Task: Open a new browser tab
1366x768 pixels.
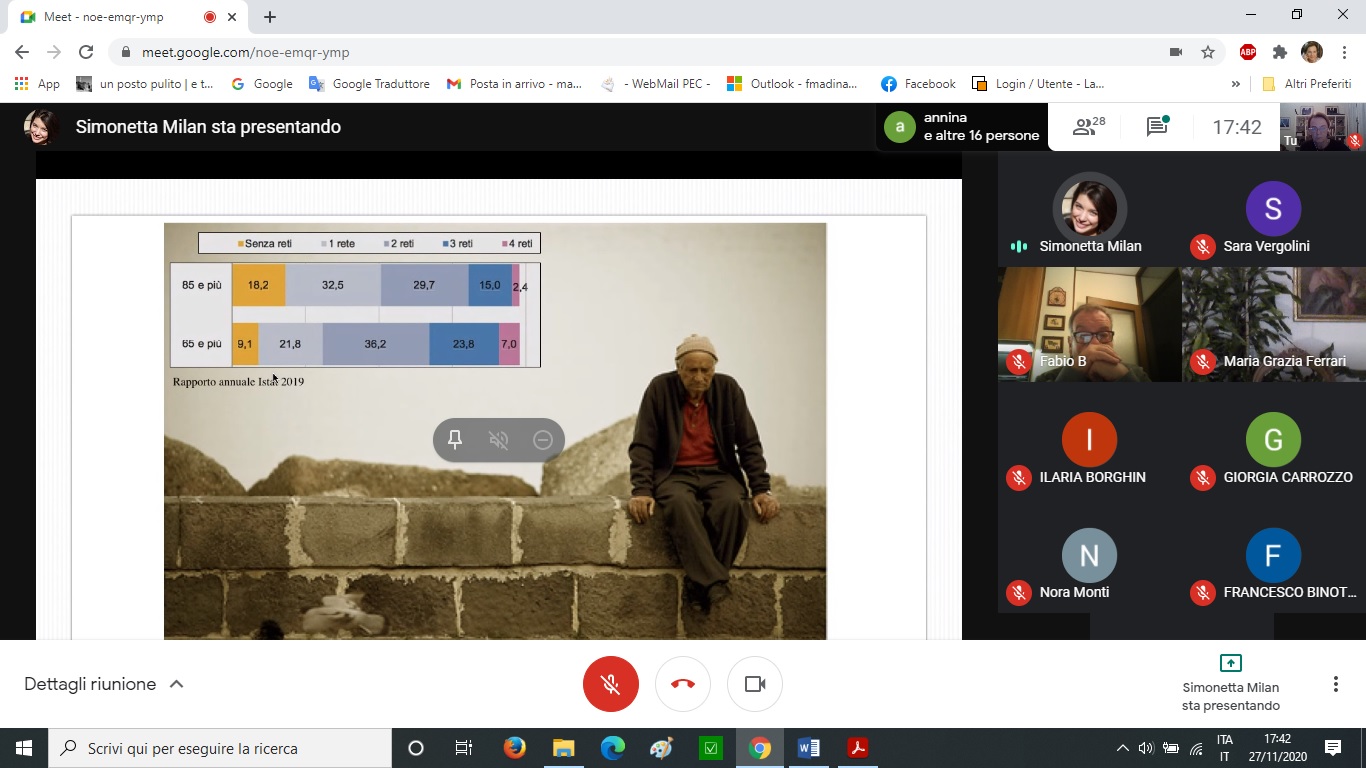Action: (x=270, y=17)
